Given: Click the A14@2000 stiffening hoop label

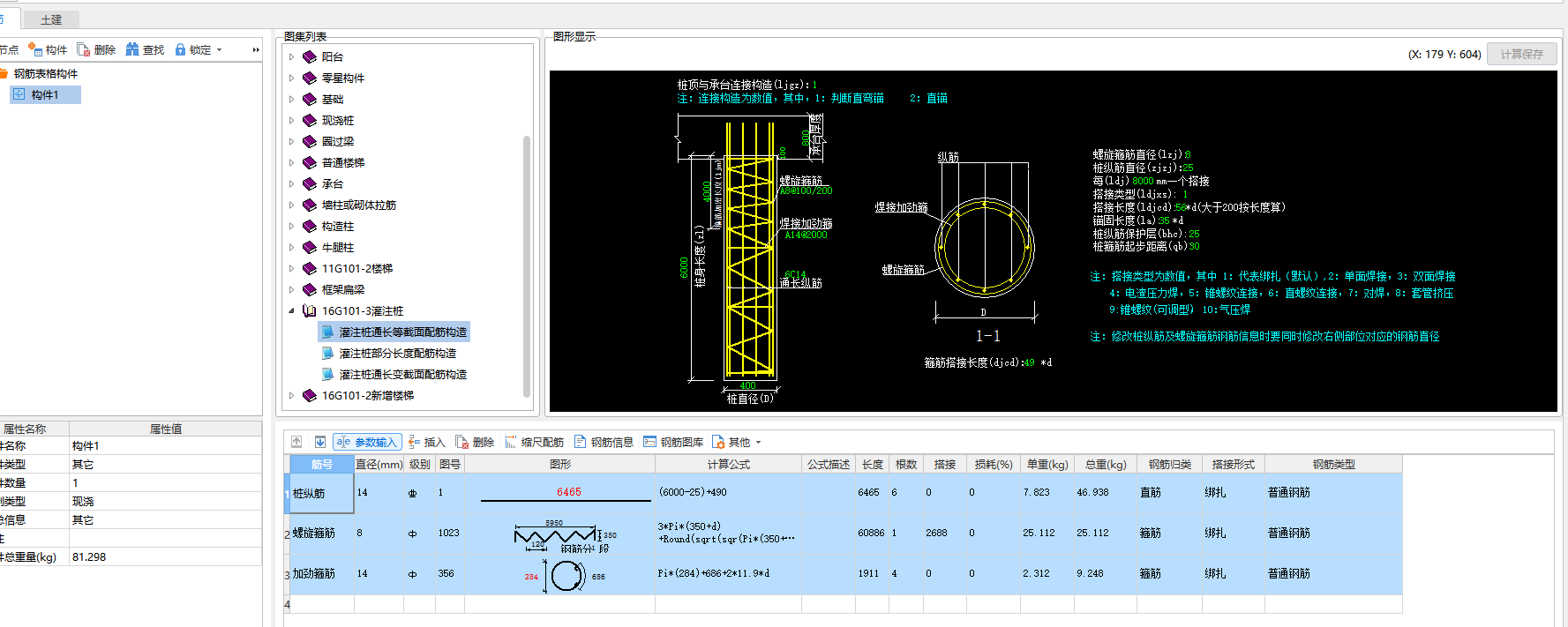Looking at the screenshot, I should tap(806, 235).
